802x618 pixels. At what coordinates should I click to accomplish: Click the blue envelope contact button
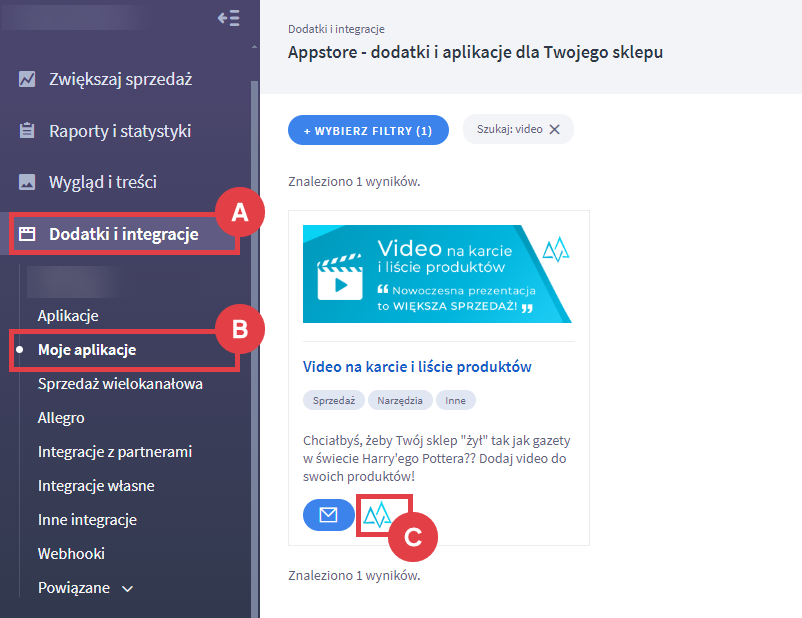[328, 515]
